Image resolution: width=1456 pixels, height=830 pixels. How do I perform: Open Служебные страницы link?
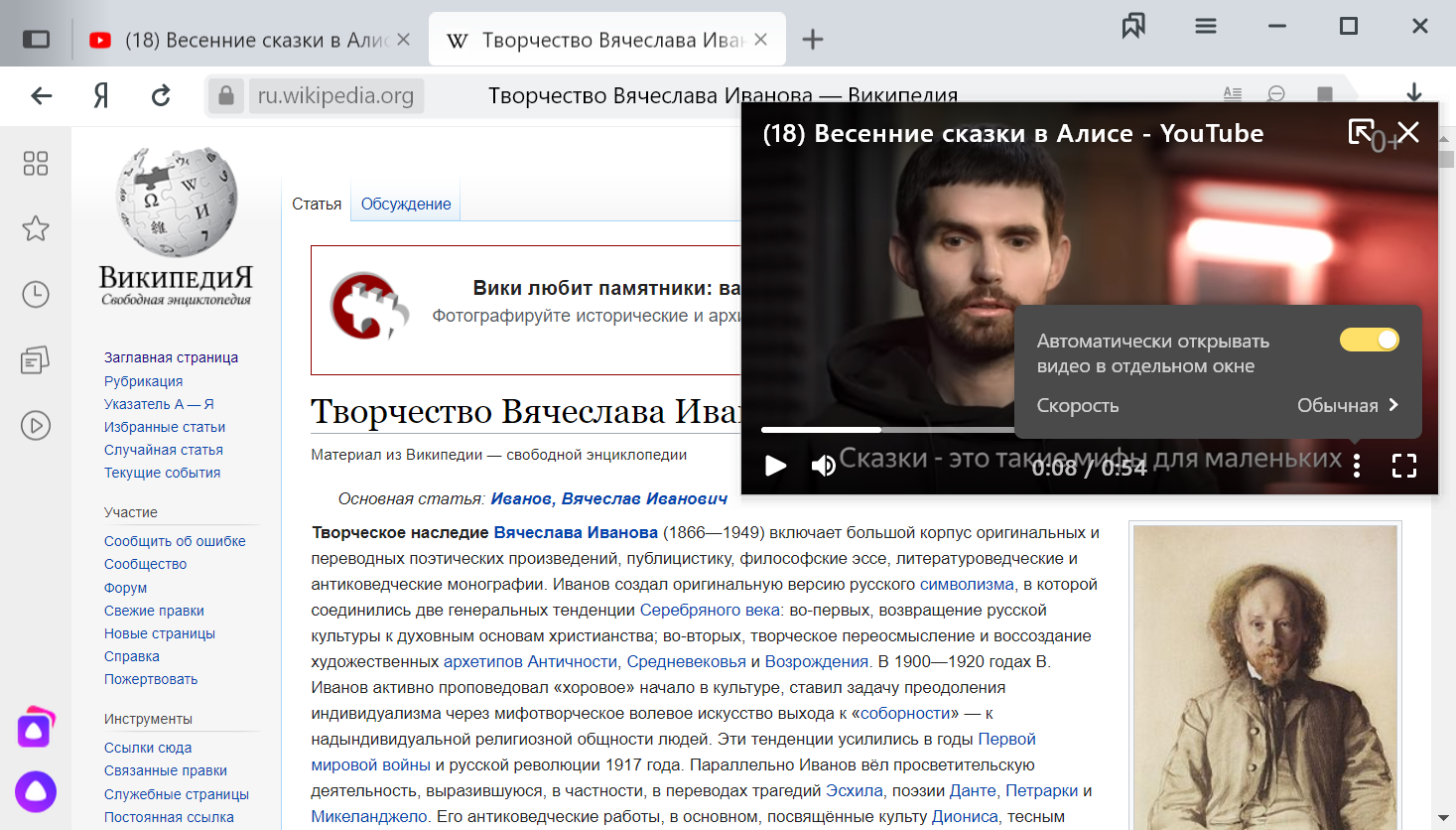pos(177,794)
